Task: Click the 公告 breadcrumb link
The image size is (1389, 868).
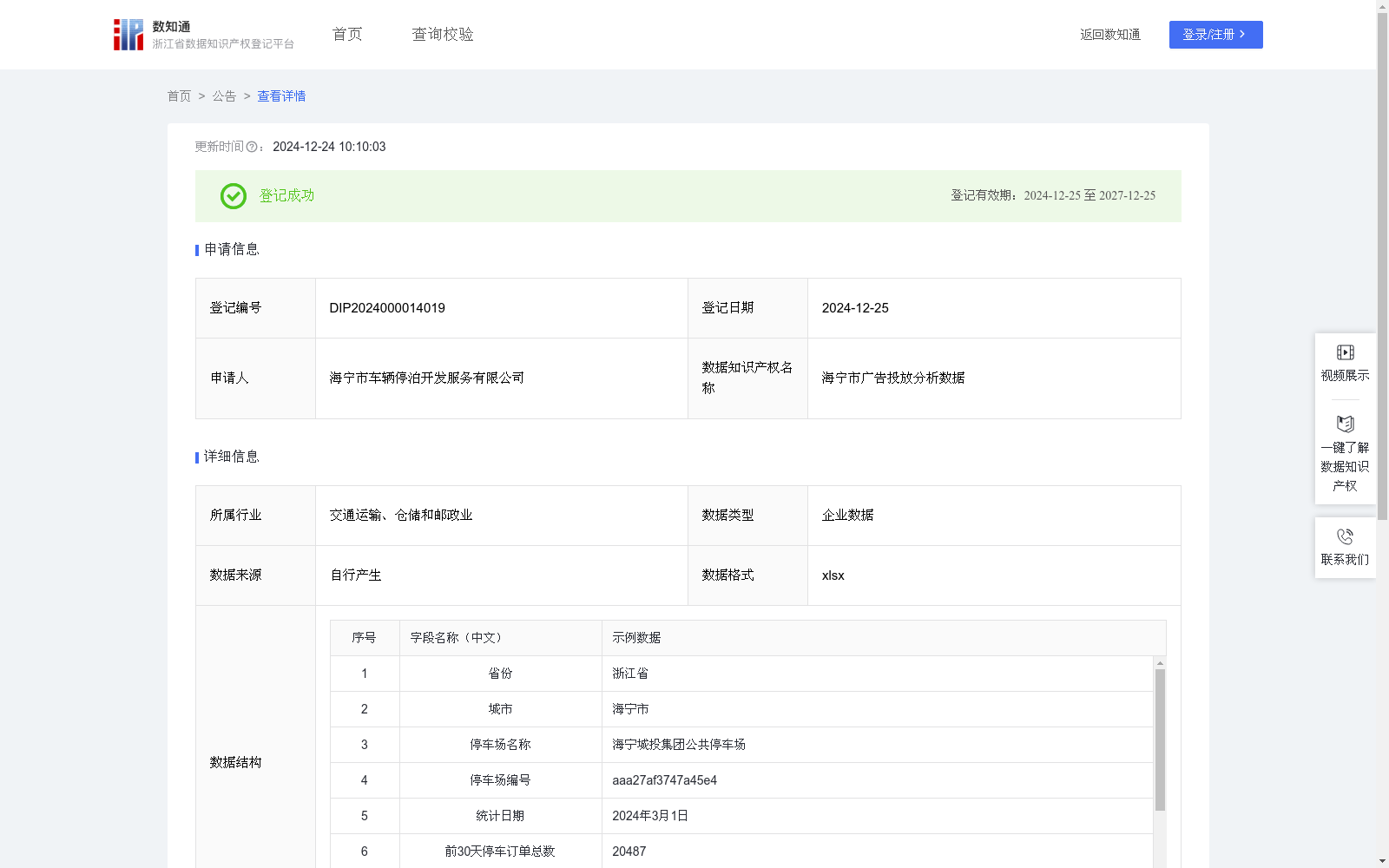Action: (x=224, y=96)
